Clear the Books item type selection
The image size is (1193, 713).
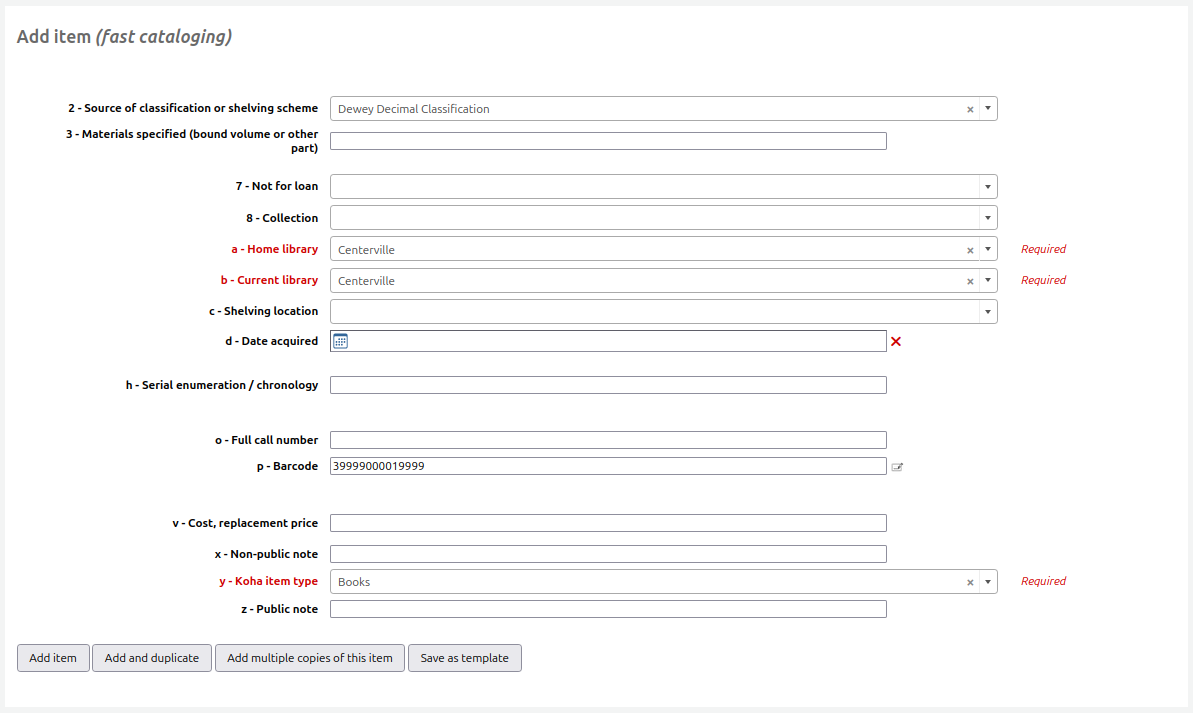click(970, 581)
